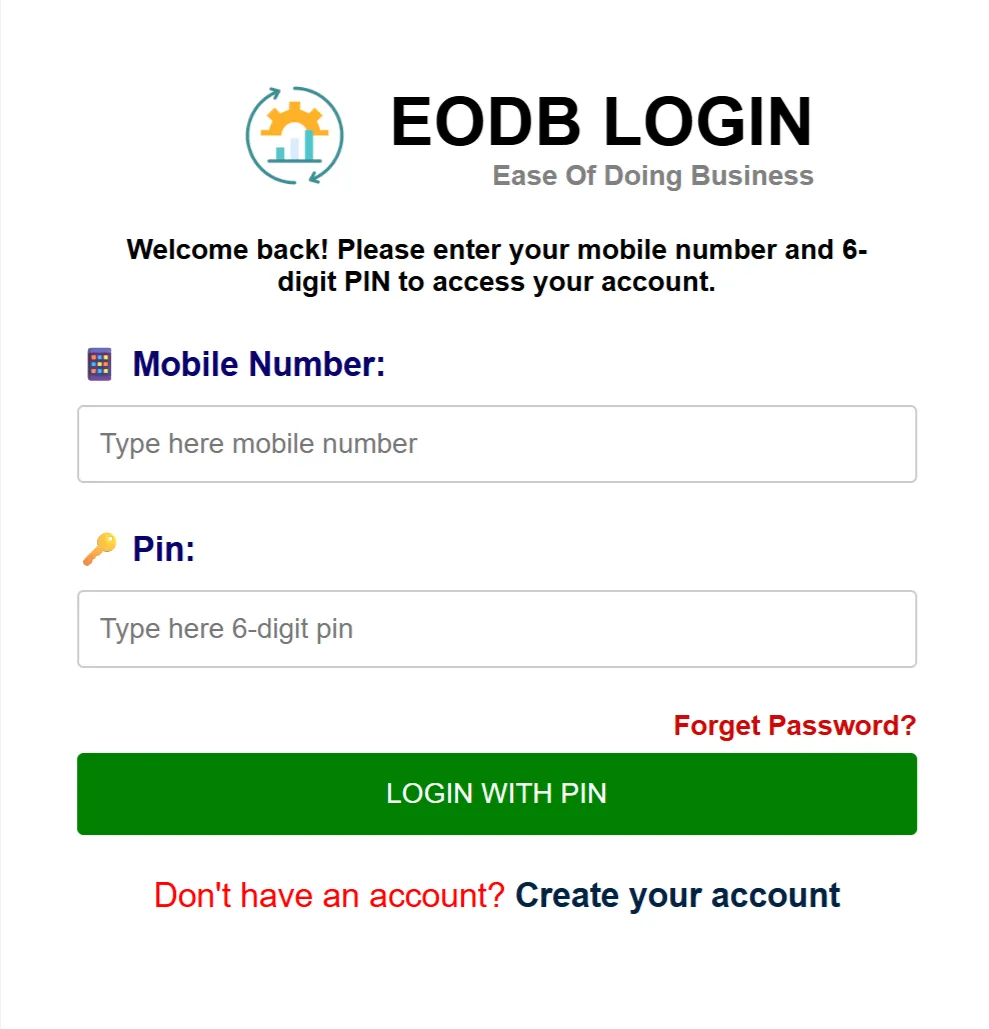Click the EODB LOGIN heading

(x=602, y=121)
